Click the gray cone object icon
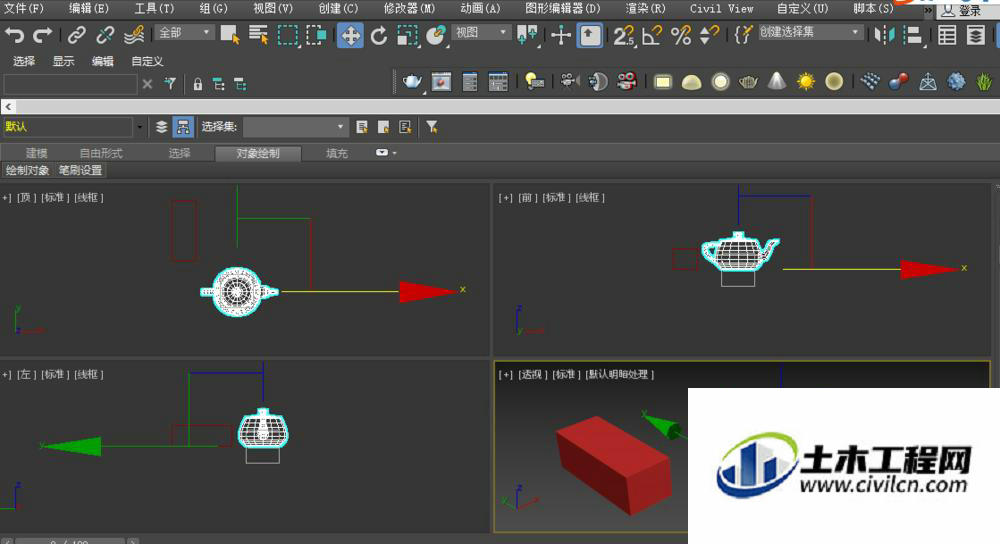This screenshot has width=1000, height=544. point(777,82)
